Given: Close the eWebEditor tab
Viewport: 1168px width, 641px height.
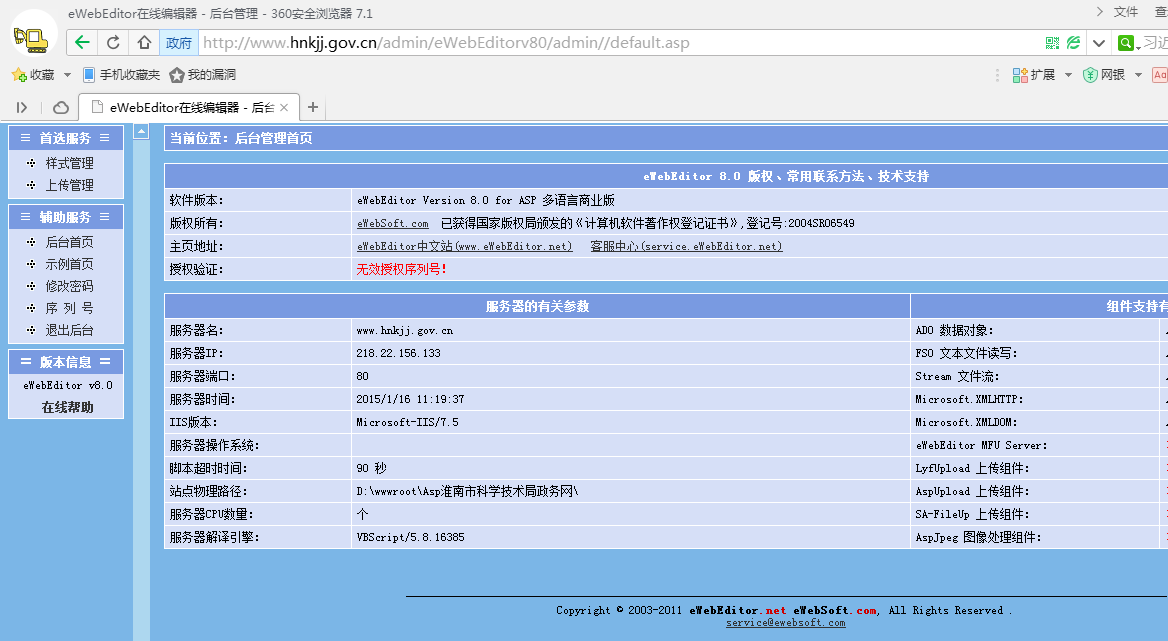Looking at the screenshot, I should (x=284, y=107).
